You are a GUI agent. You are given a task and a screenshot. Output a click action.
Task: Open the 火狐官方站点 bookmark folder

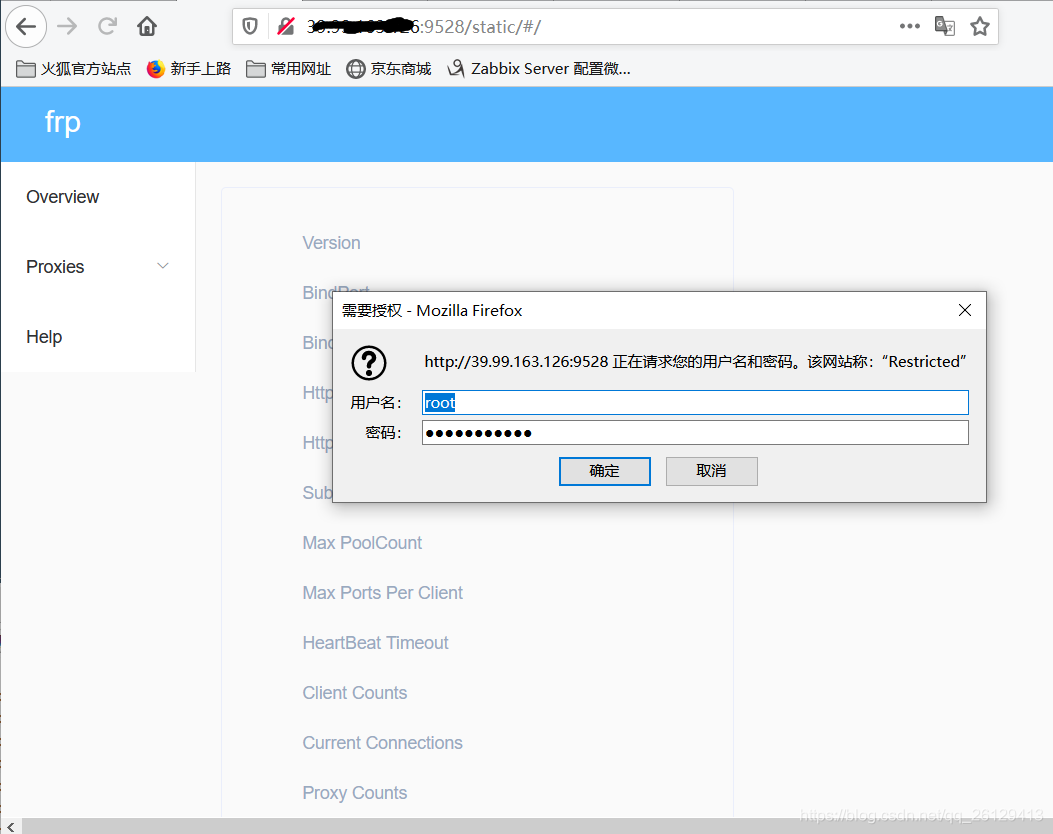coord(73,68)
